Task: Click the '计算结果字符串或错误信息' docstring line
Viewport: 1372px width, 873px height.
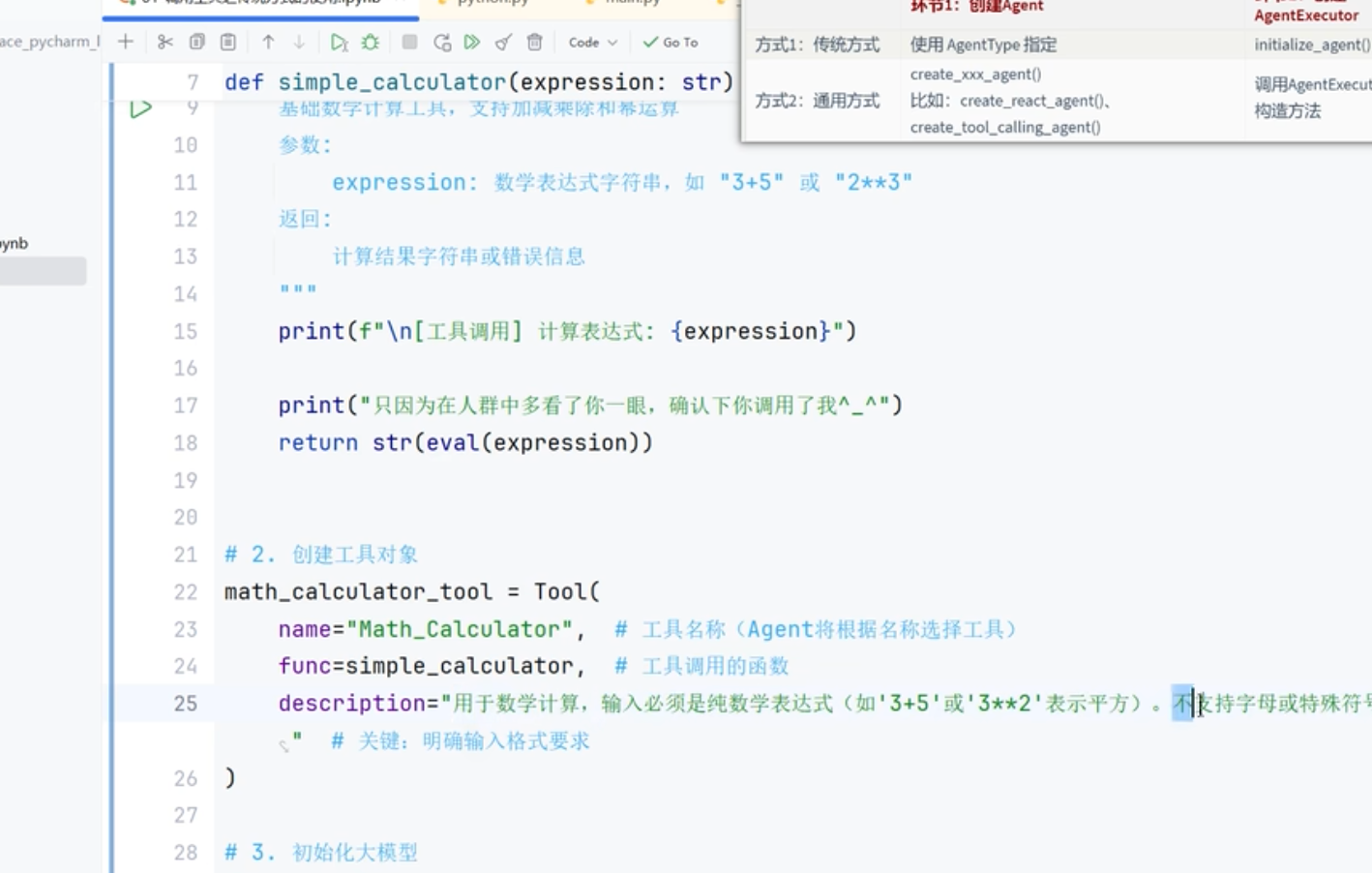Action: tap(459, 256)
